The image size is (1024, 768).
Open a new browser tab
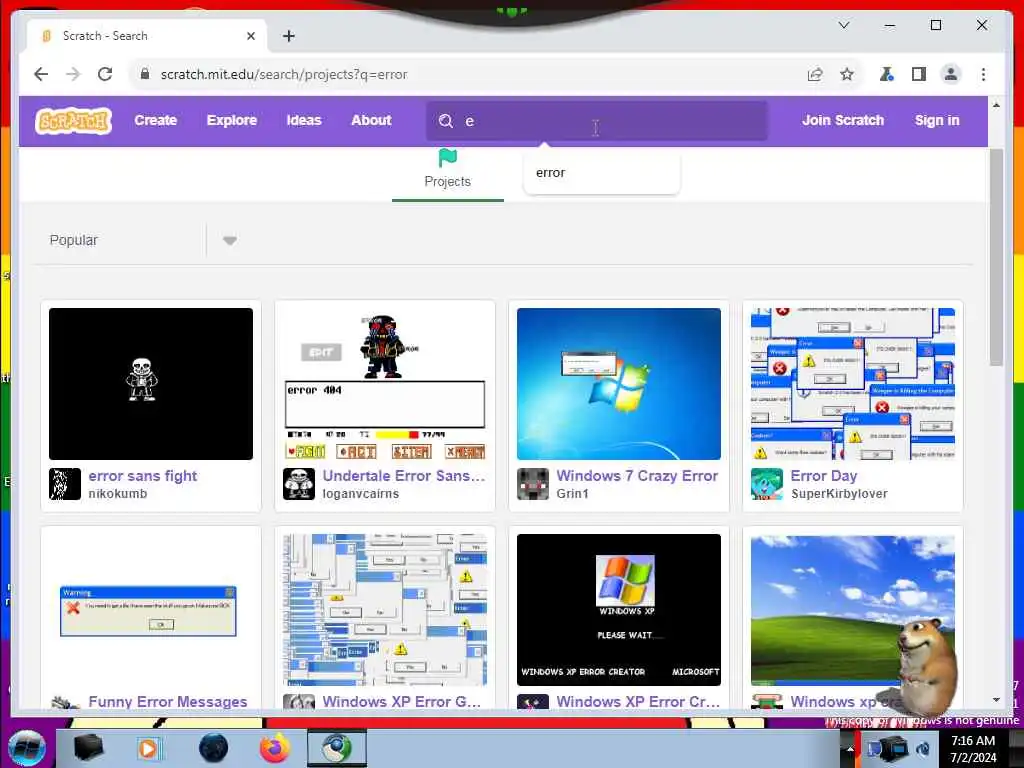tap(289, 36)
